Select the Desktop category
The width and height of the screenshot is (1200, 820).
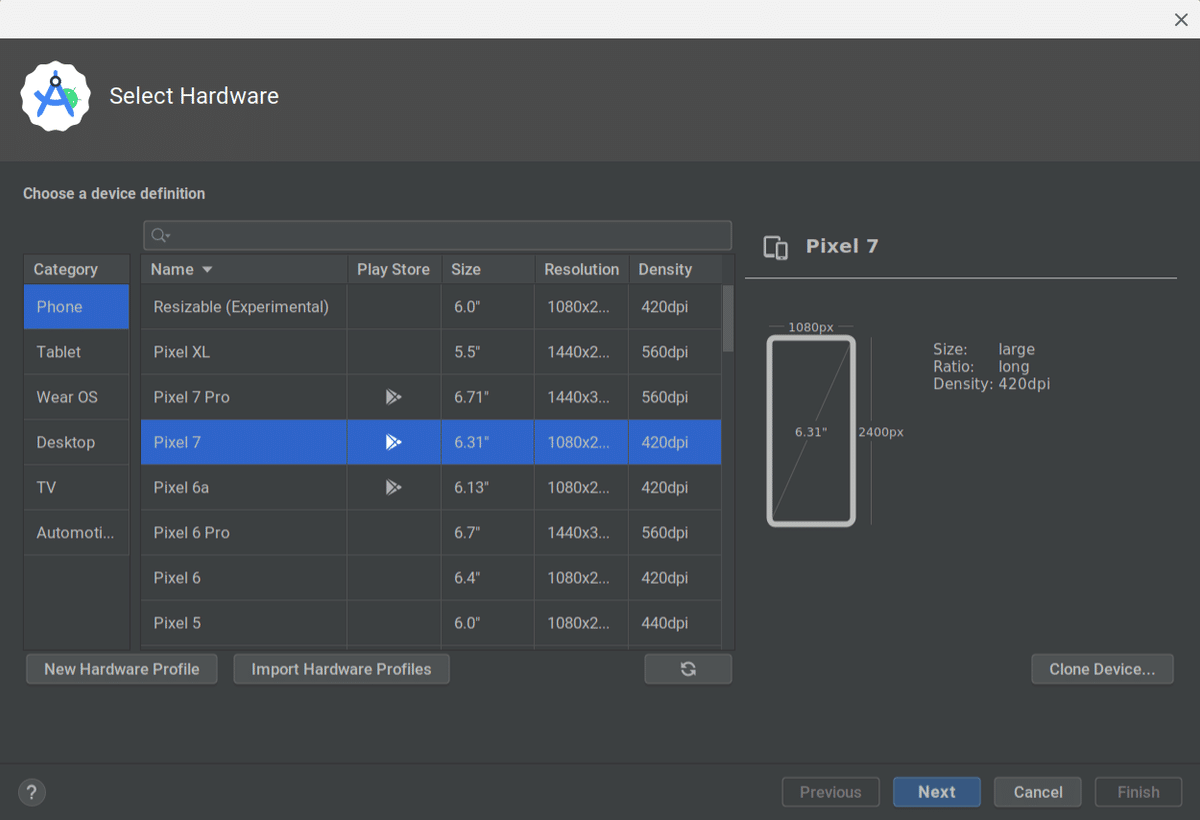coord(76,442)
